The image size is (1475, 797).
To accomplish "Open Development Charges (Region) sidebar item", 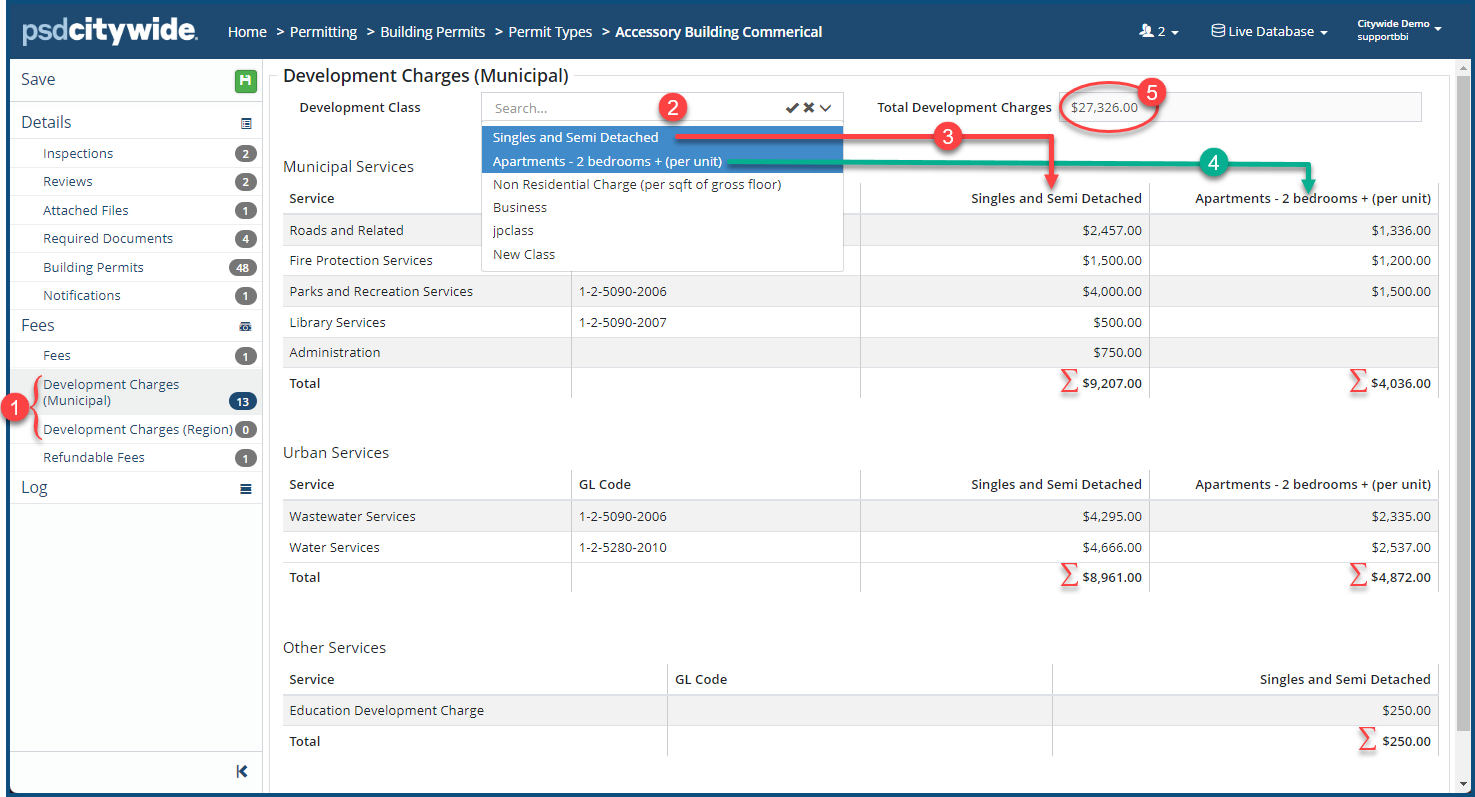I will point(137,430).
